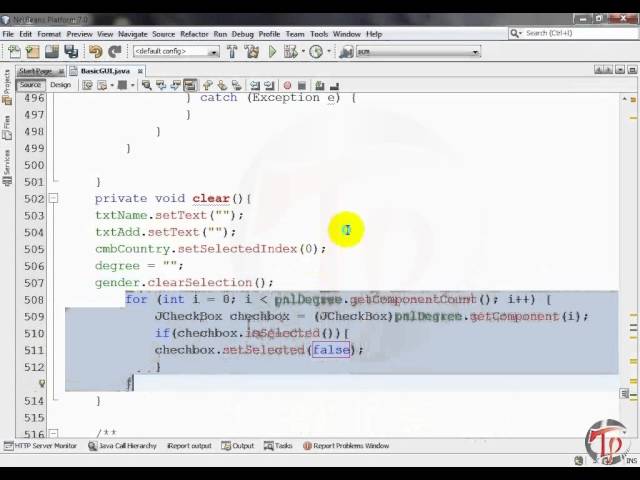Open the editor Forward history dropdown arrow
This screenshot has width=640, height=480.
click(x=133, y=85)
